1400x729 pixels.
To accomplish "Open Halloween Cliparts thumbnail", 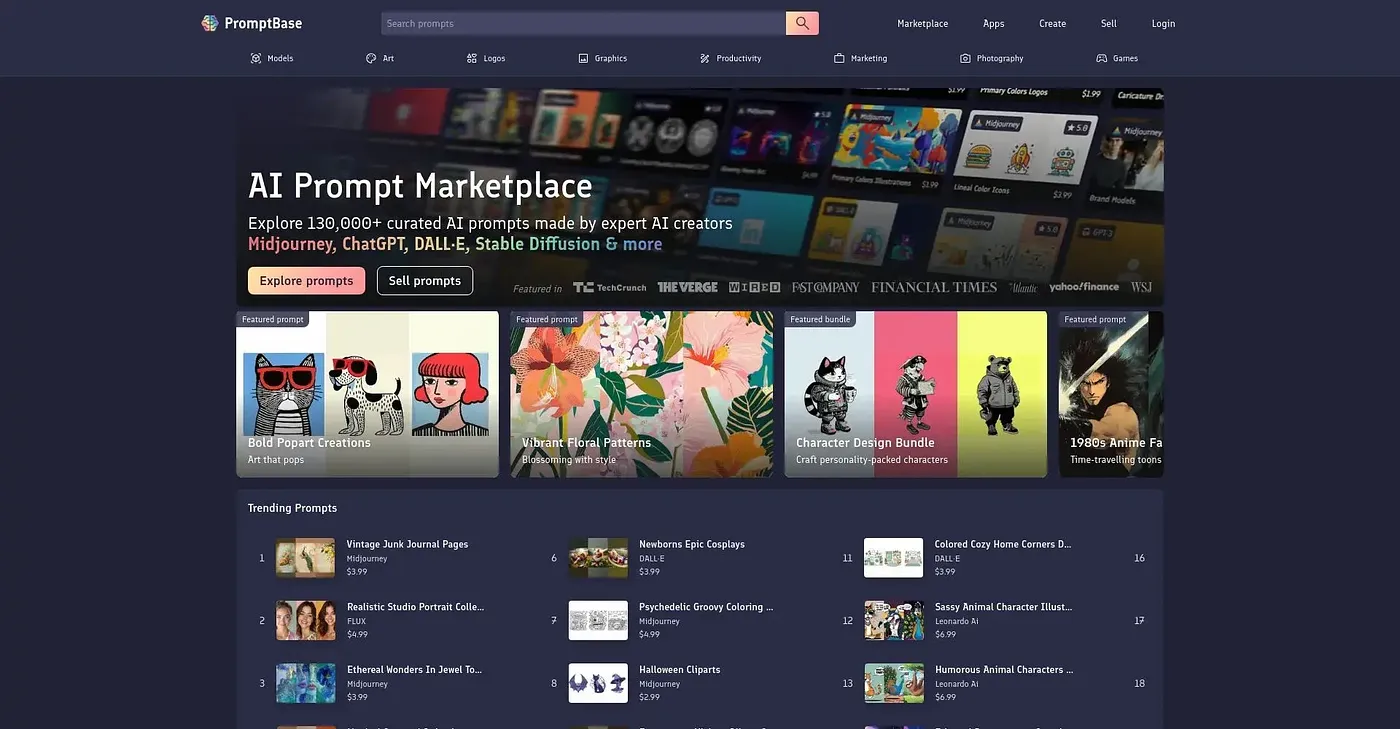I will (x=598, y=683).
